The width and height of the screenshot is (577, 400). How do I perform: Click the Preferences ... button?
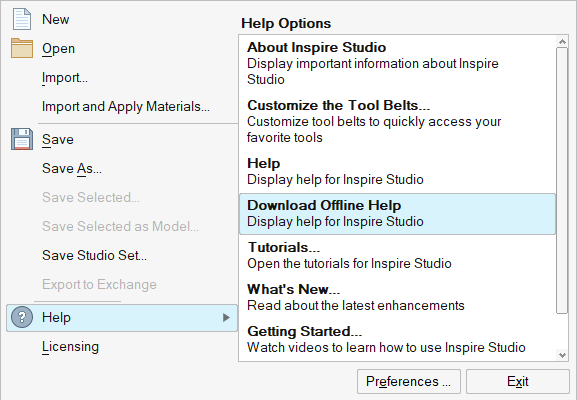tap(408, 382)
